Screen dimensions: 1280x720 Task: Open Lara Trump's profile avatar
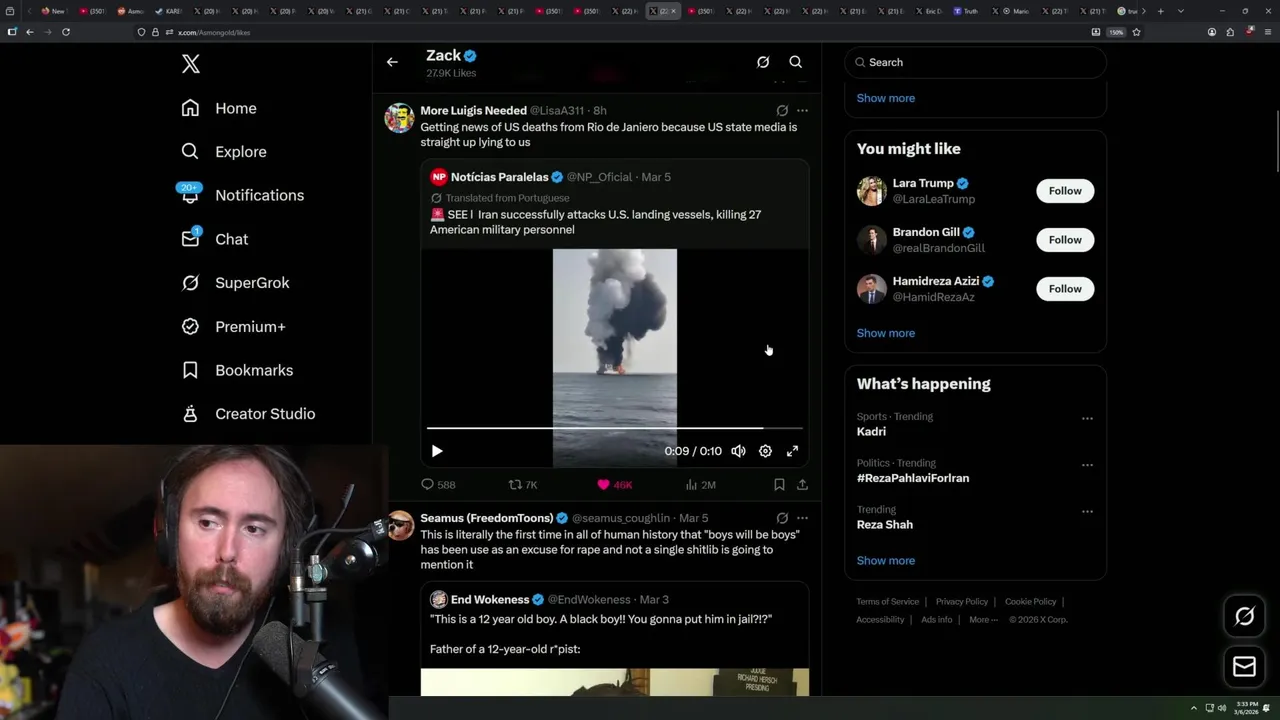click(872, 191)
